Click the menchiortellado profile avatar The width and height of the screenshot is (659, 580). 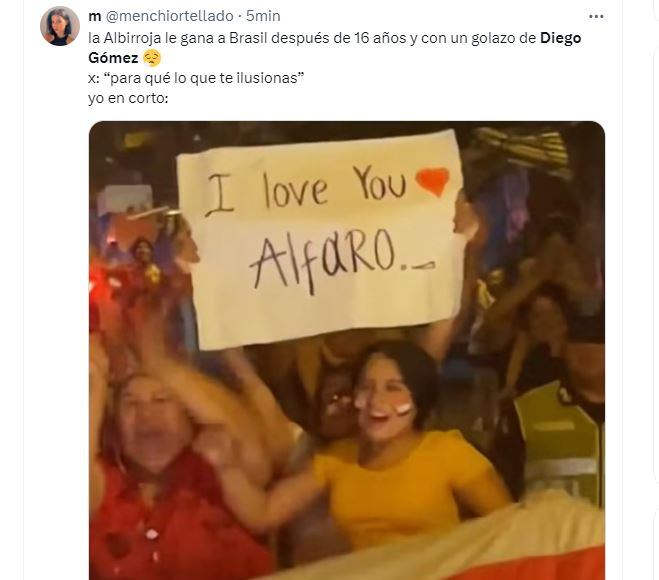(60, 26)
